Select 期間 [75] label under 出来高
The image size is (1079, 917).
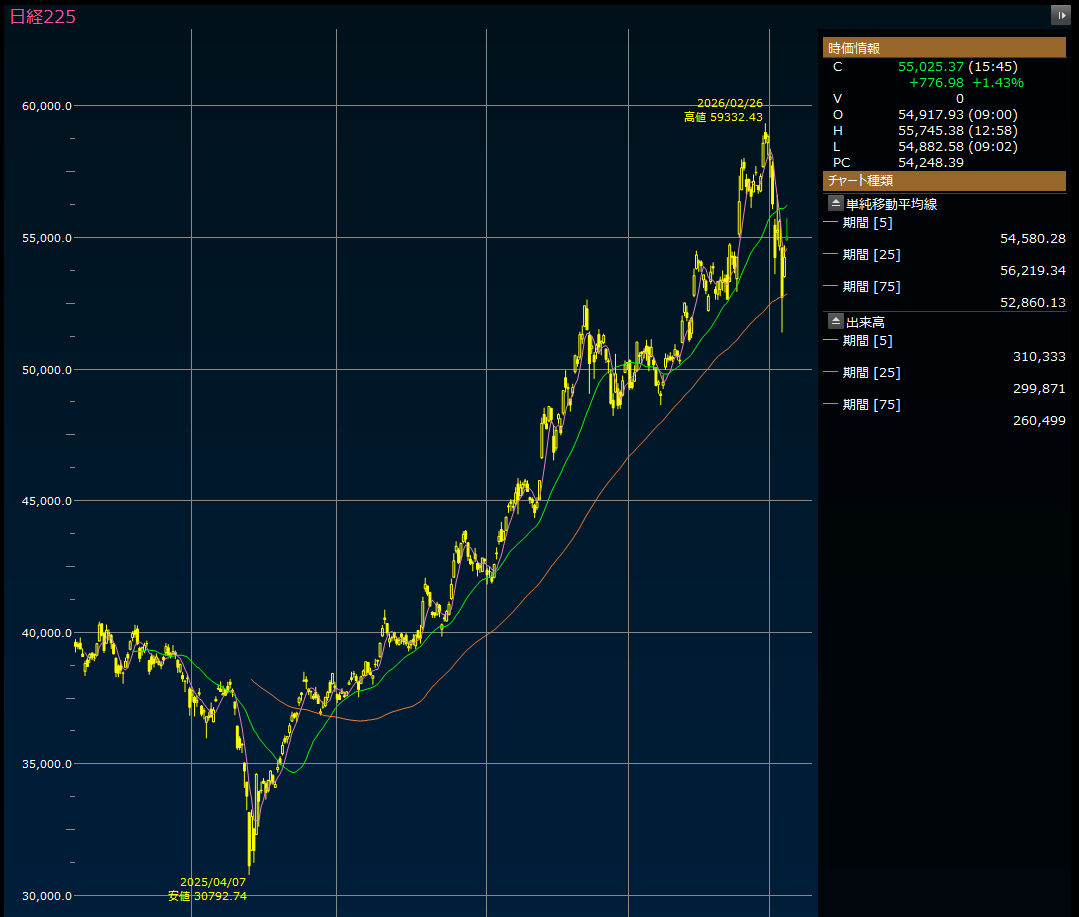click(871, 405)
